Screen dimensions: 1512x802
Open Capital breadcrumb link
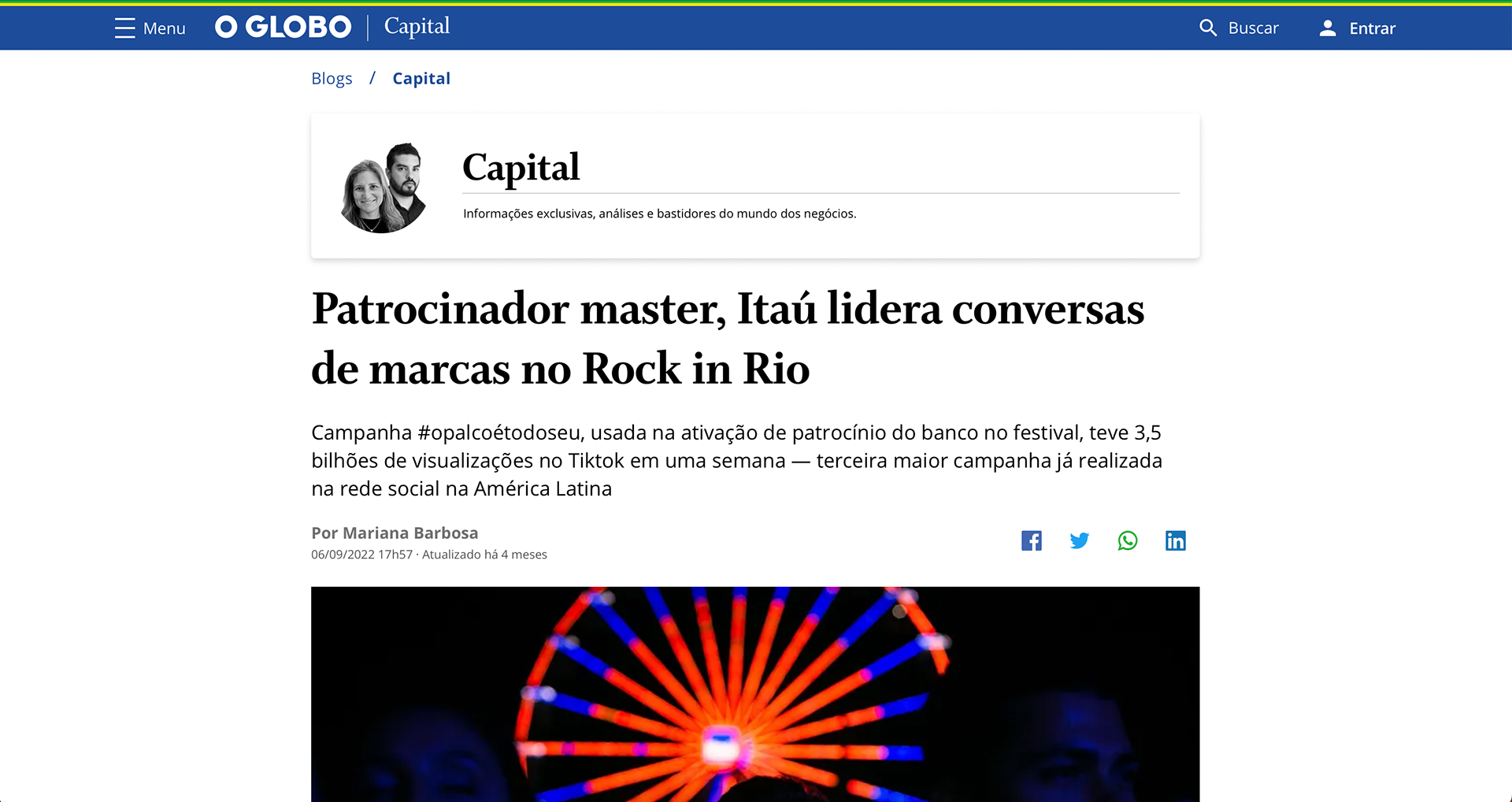tap(421, 79)
